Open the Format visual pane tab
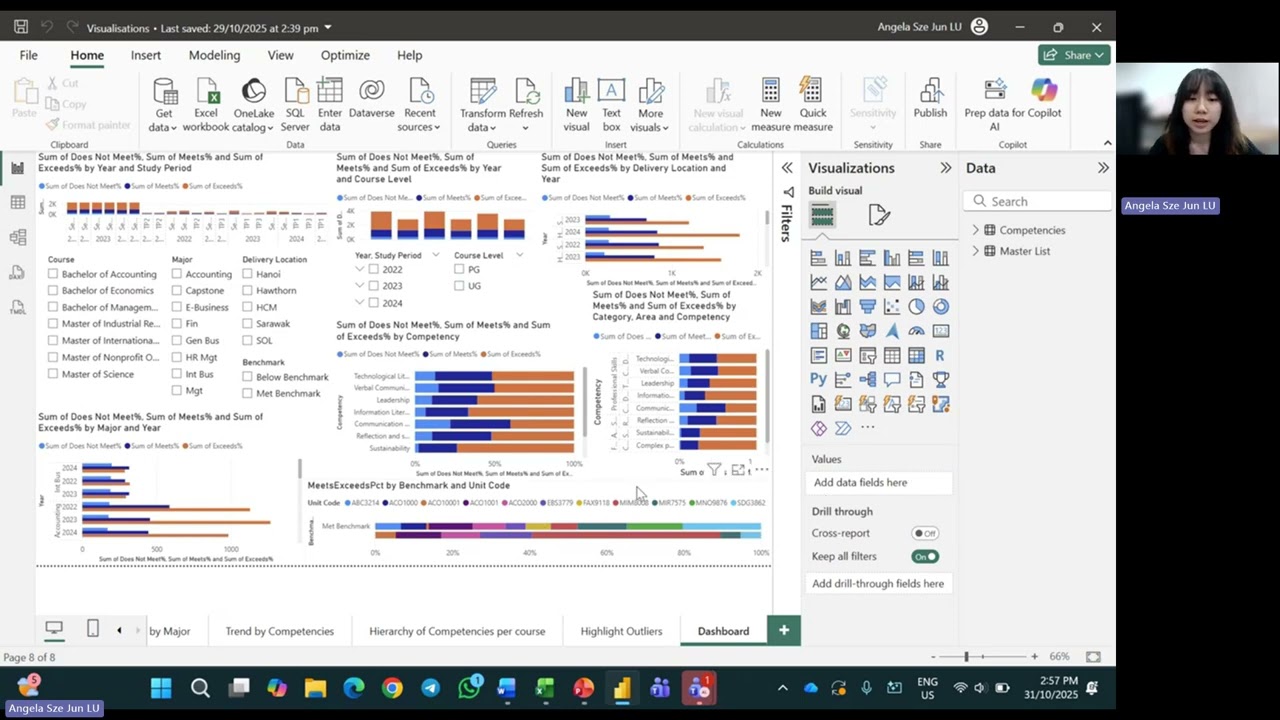Viewport: 1280px width, 720px height. coord(878,215)
